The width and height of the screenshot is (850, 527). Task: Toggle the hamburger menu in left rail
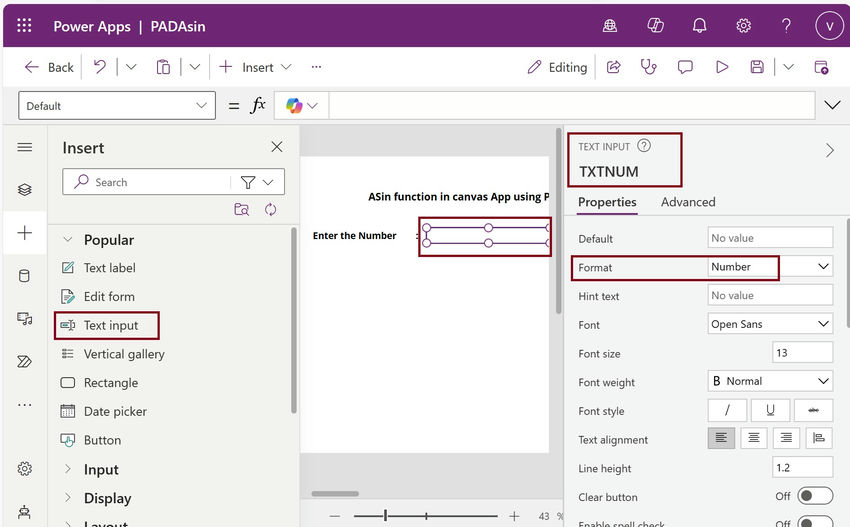(24, 147)
